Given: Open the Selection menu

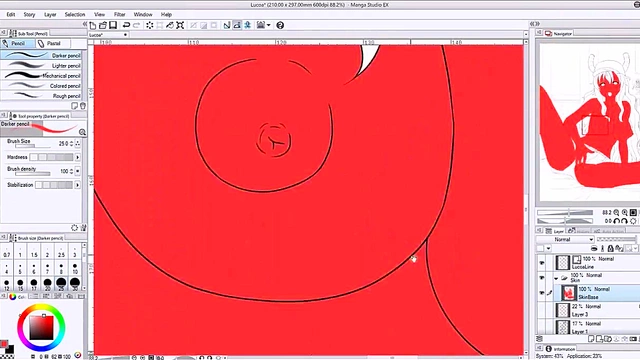Looking at the screenshot, I should pyautogui.click(x=75, y=14).
